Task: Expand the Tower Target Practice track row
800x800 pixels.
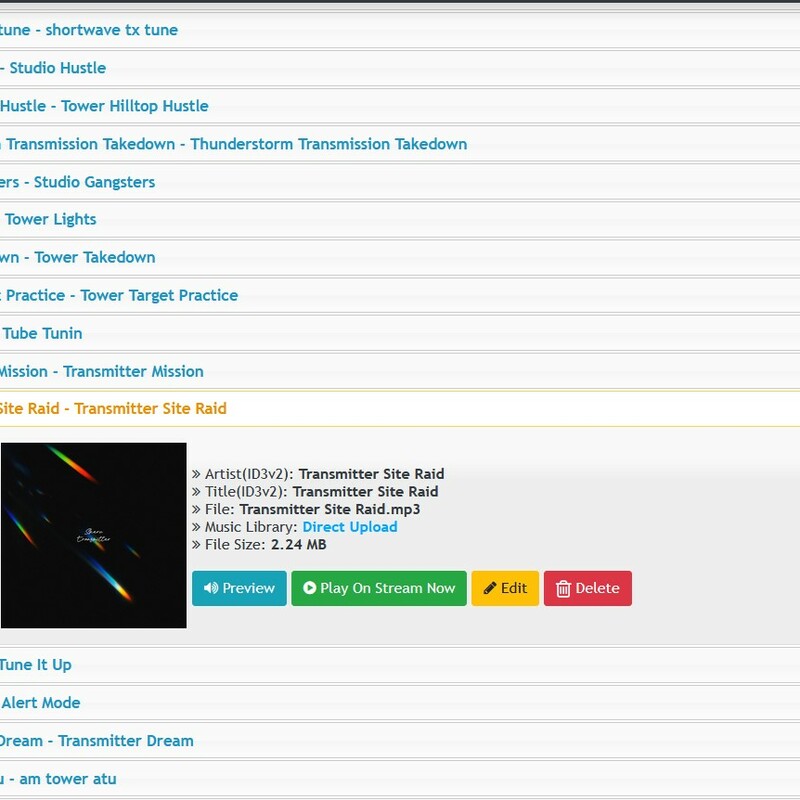Action: click(x=400, y=295)
